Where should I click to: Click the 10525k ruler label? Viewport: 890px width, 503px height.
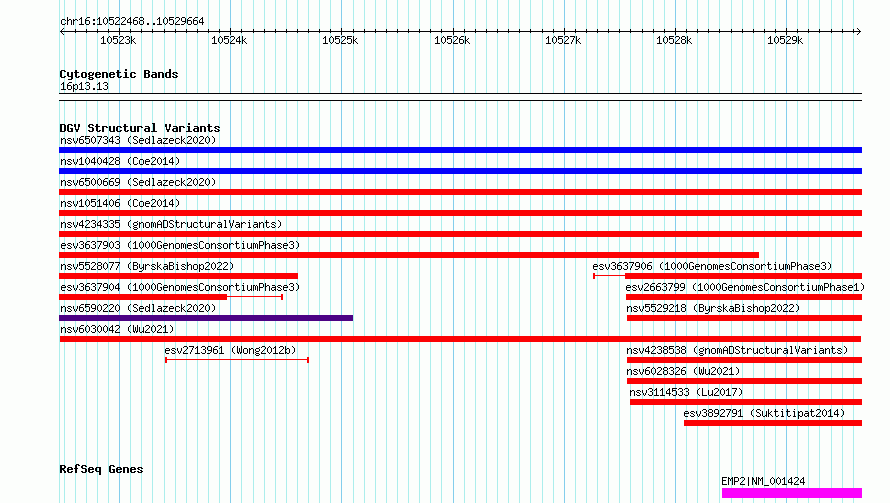click(x=340, y=40)
